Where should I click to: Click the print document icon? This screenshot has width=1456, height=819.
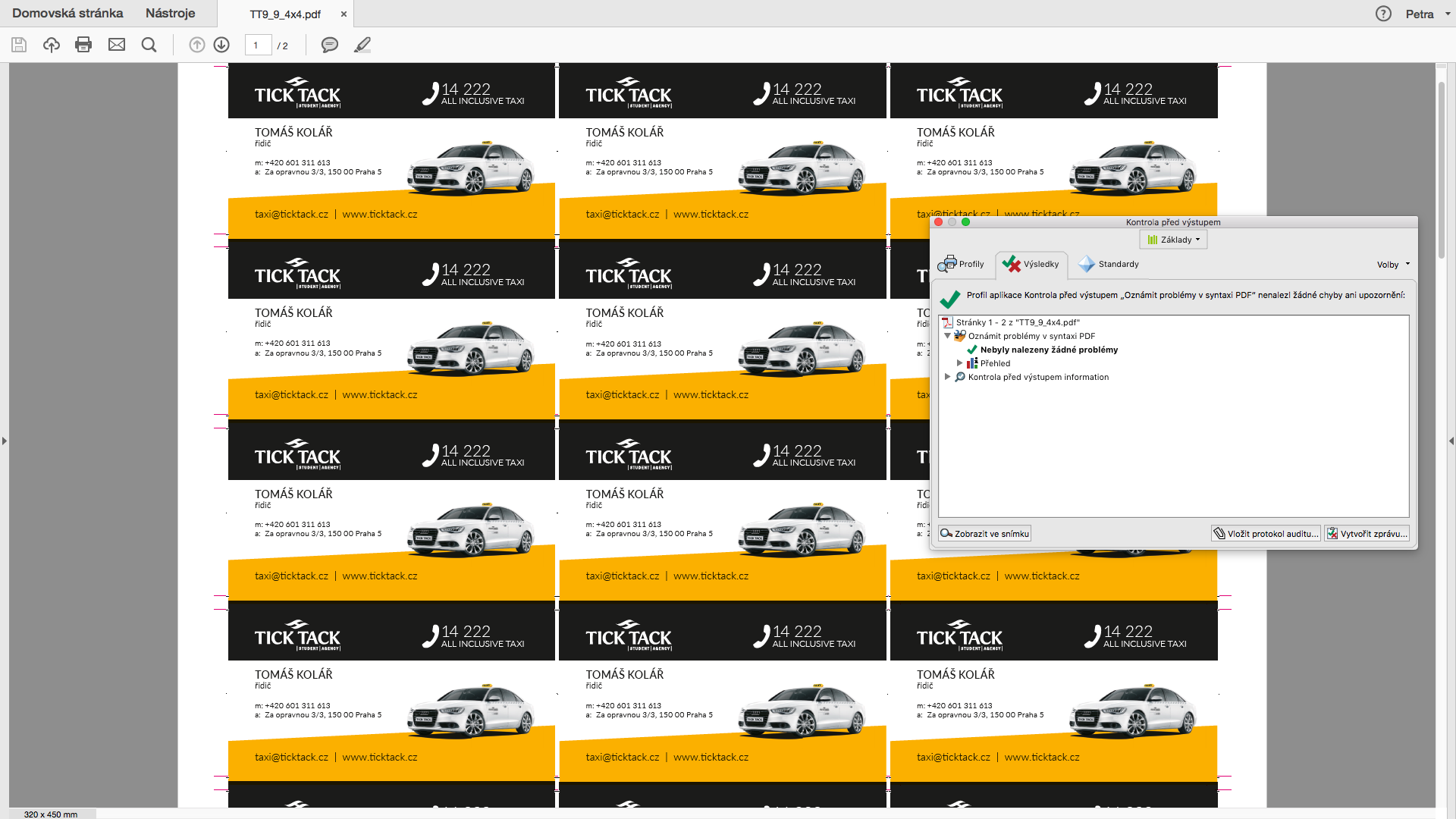coord(84,45)
